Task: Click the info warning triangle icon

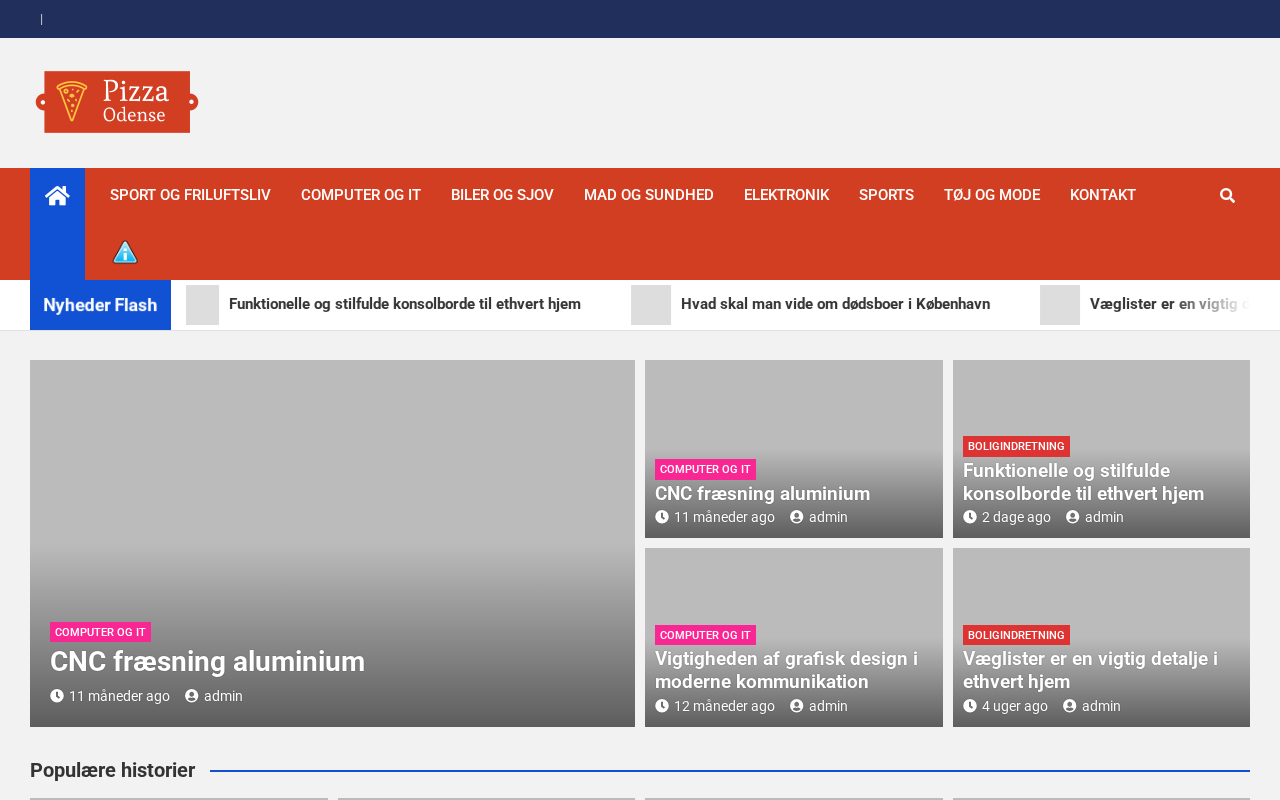Action: pyautogui.click(x=125, y=252)
